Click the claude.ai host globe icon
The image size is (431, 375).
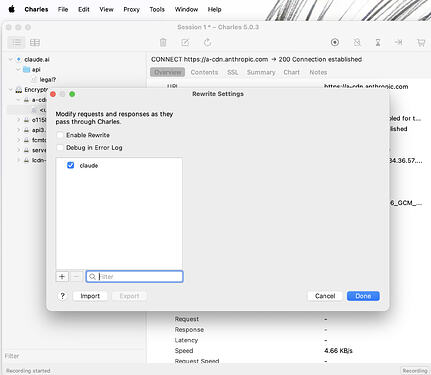[x=19, y=59]
